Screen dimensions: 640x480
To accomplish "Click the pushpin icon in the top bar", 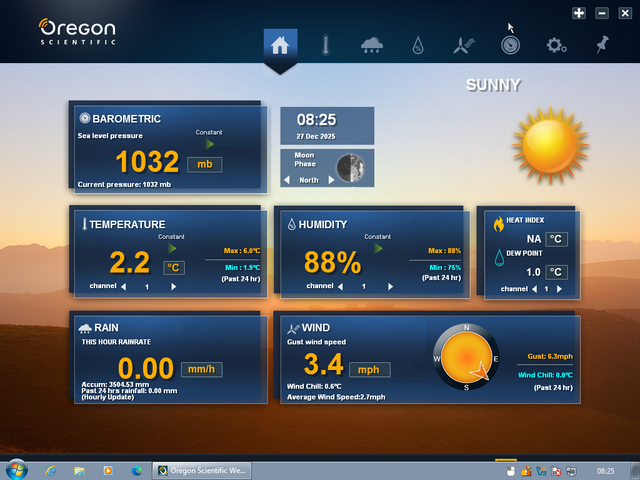I will [602, 45].
